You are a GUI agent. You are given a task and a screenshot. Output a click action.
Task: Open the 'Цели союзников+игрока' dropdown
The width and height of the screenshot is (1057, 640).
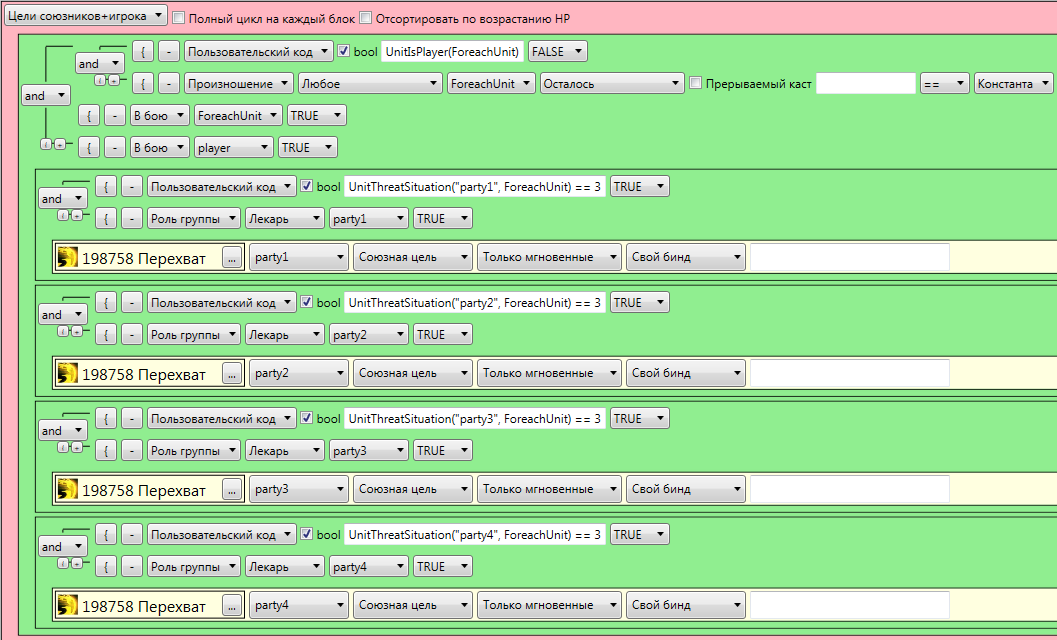[86, 16]
